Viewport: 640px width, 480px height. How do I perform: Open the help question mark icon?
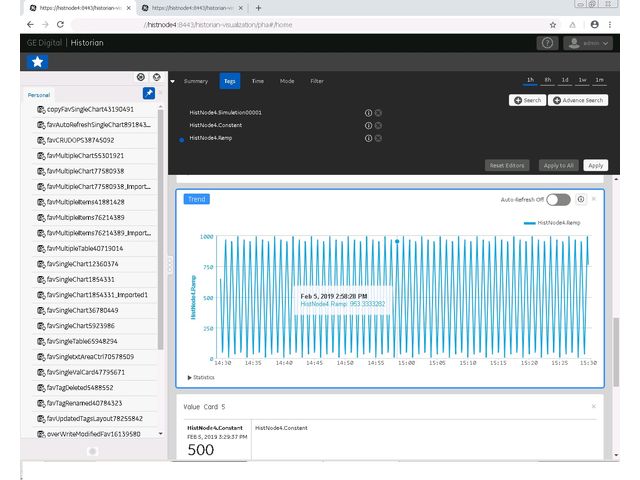(547, 43)
